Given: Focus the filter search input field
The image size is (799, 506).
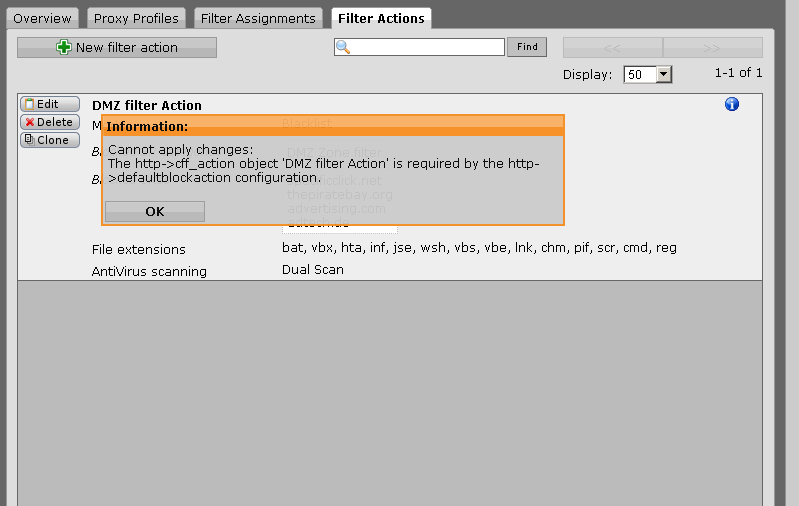Looking at the screenshot, I should tap(419, 47).
